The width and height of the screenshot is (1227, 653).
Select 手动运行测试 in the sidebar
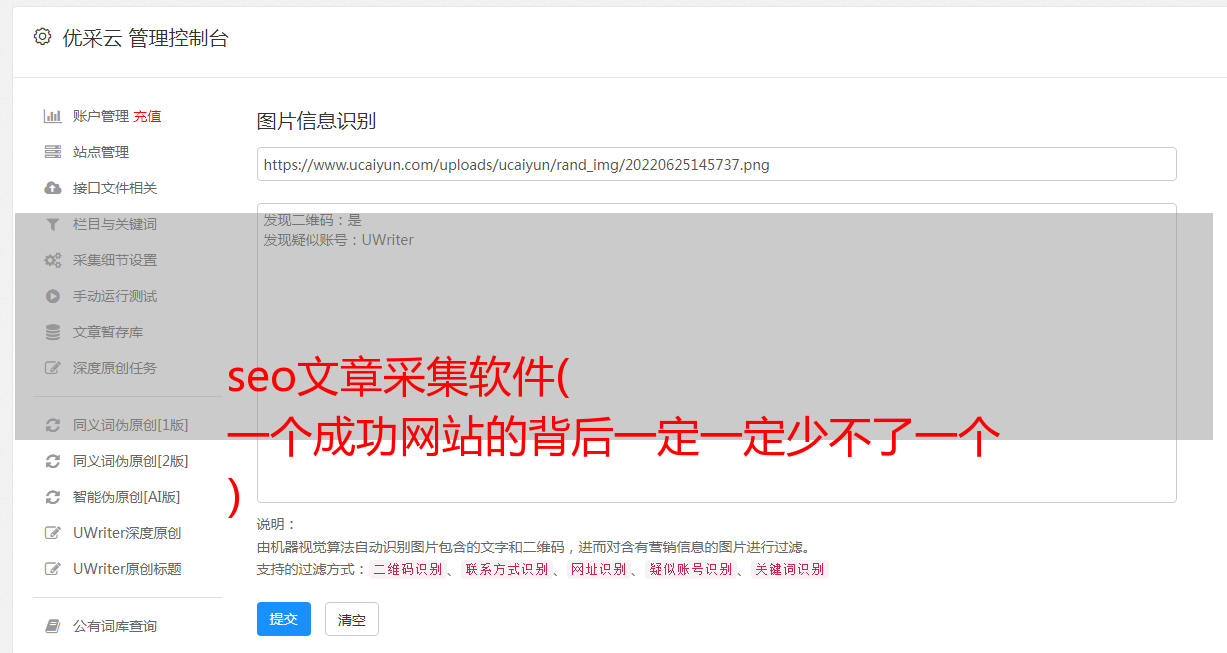tap(115, 296)
